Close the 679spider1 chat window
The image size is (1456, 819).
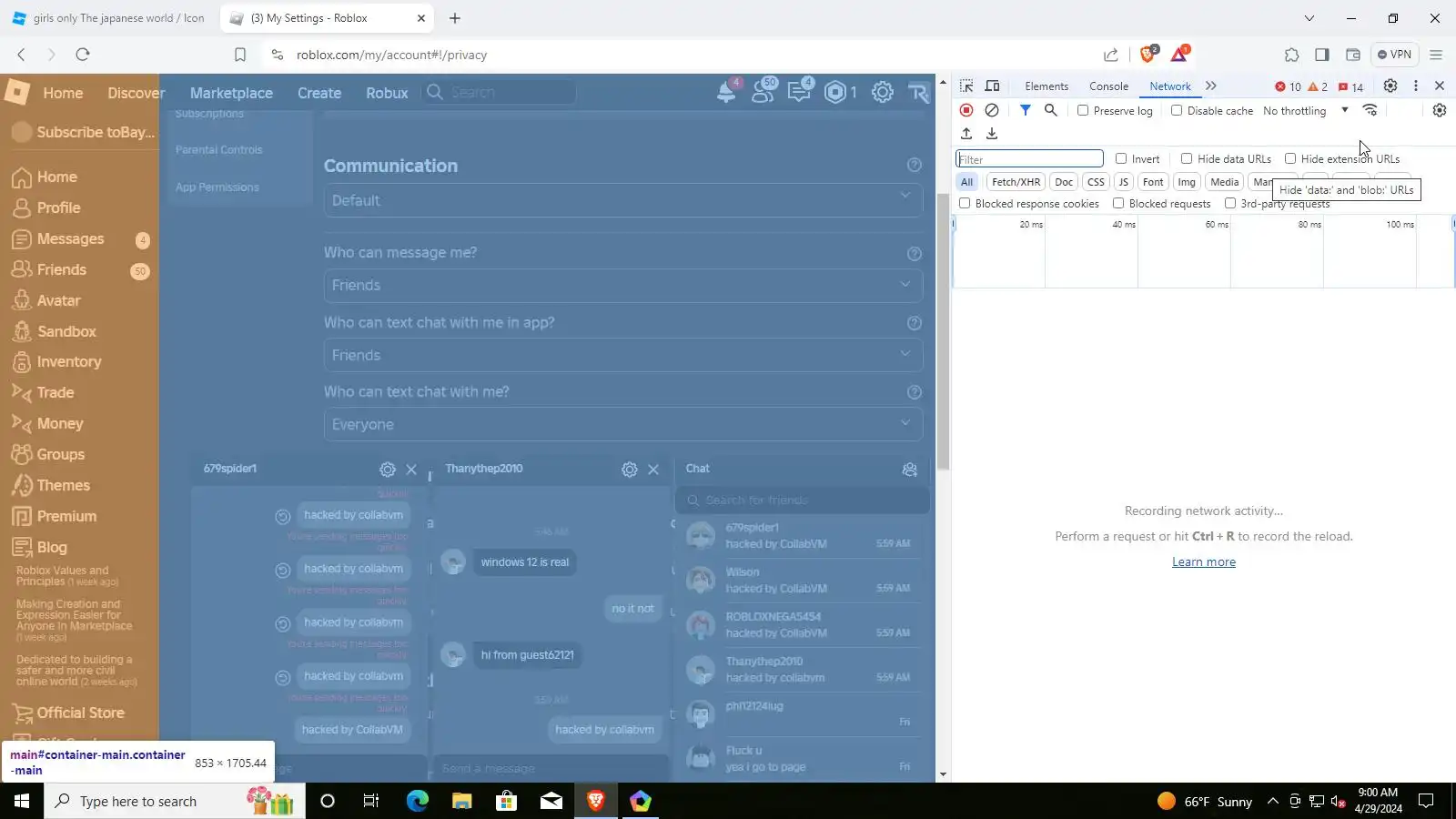point(411,470)
